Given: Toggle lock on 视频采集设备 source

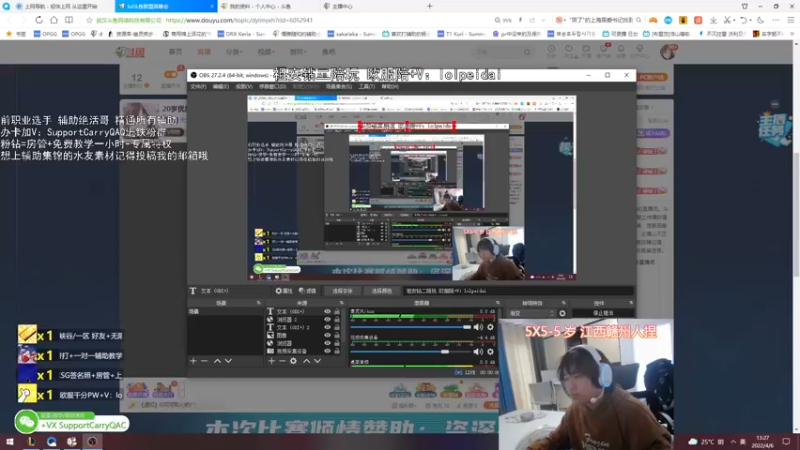Looking at the screenshot, I should (x=337, y=351).
